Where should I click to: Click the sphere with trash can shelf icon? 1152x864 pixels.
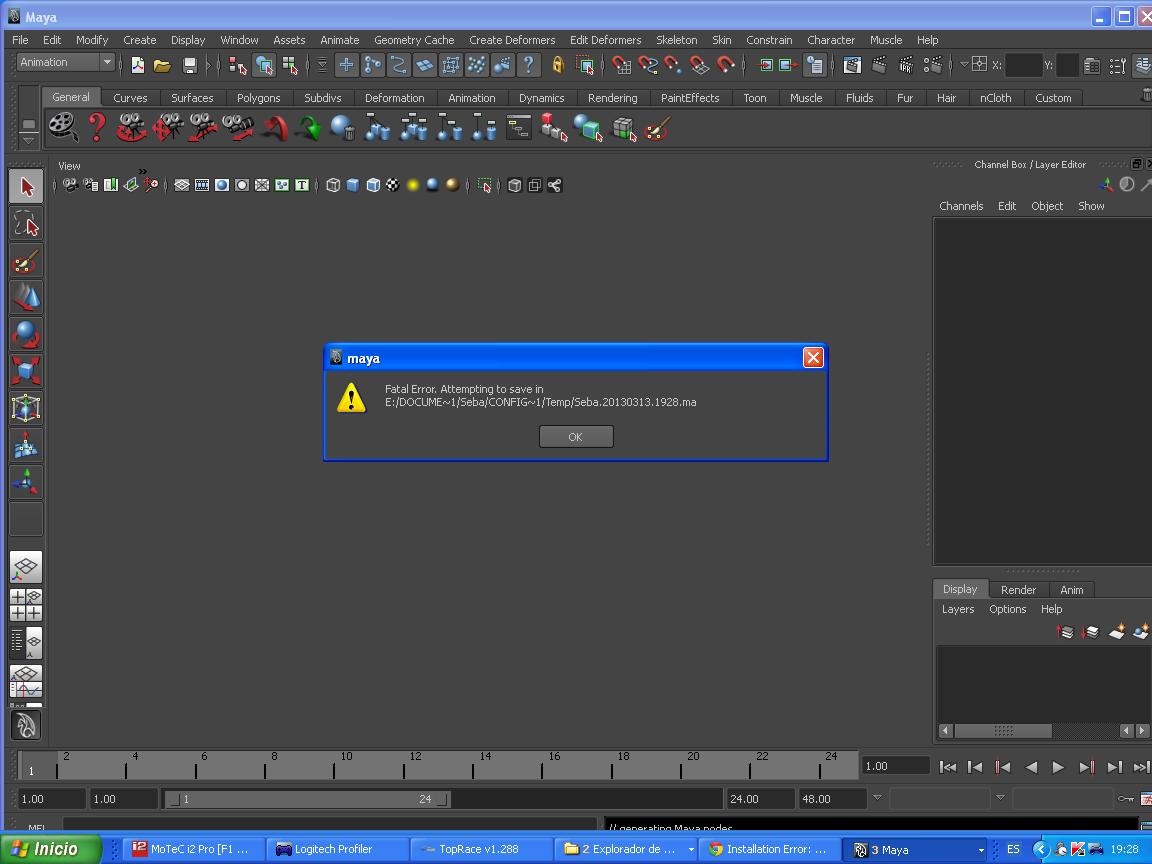[x=342, y=128]
